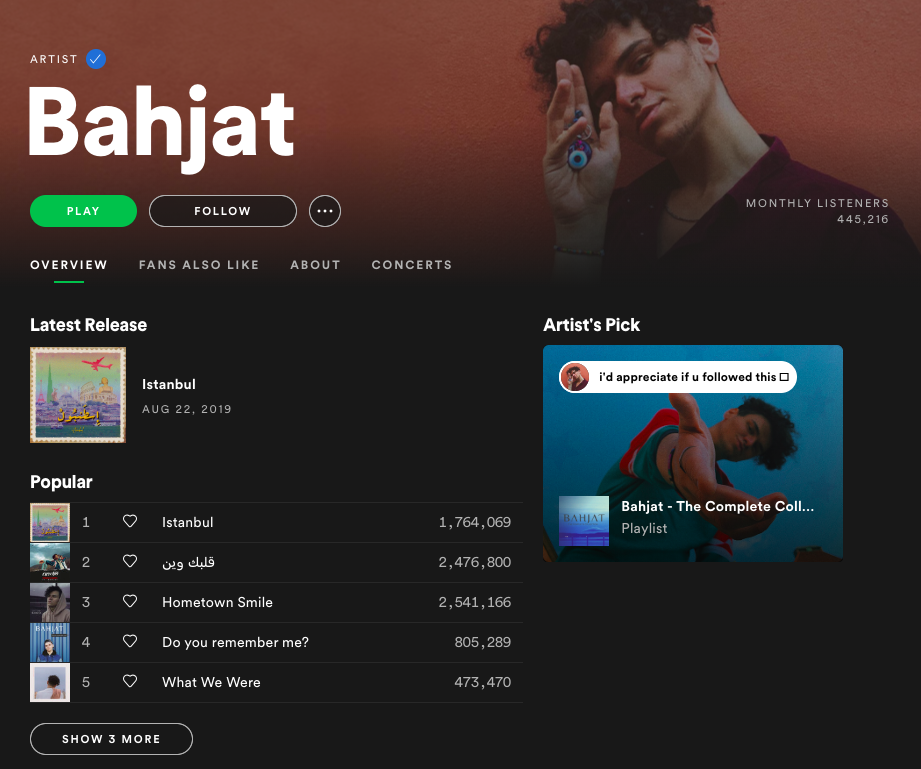Viewport: 921px width, 769px height.
Task: Open the three-dots more options menu
Action: point(325,211)
